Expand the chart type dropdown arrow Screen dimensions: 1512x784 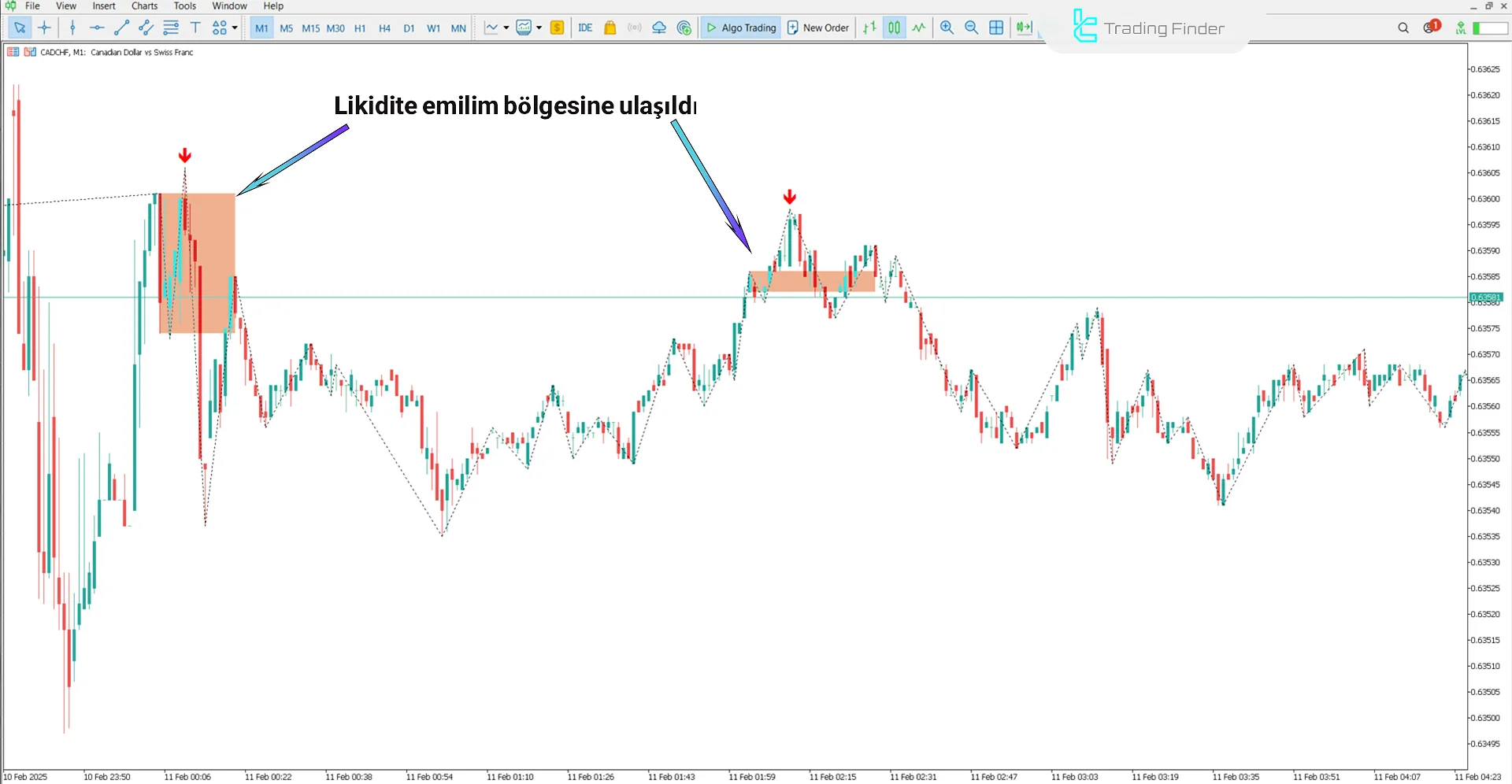coord(506,28)
